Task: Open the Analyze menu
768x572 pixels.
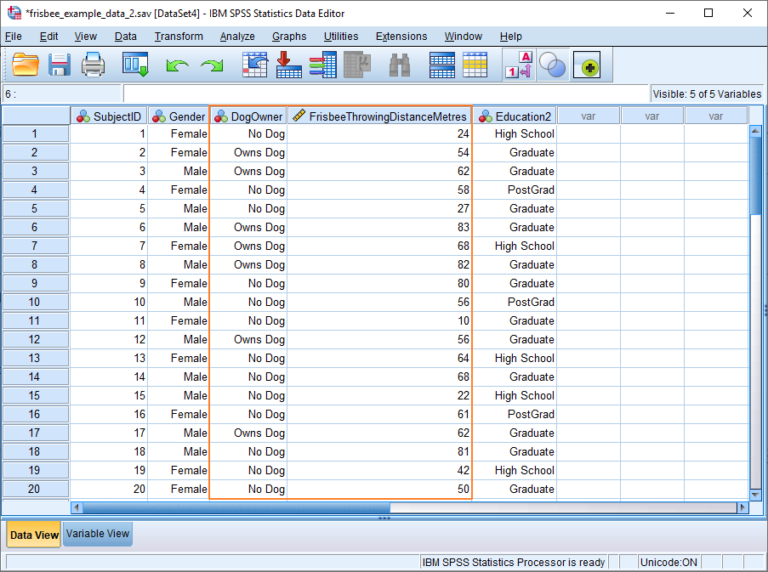Action: tap(237, 36)
